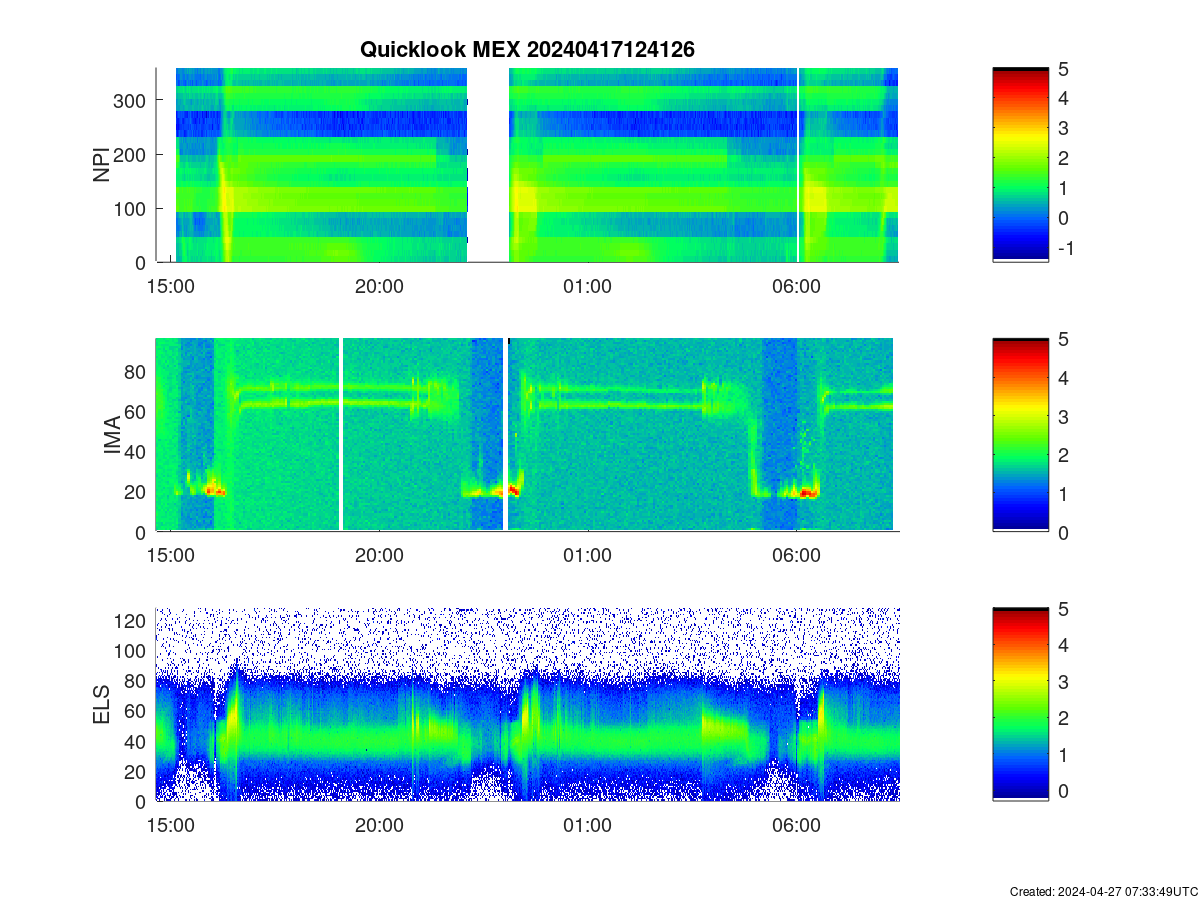Click the Created timestamp text

(x=1102, y=891)
